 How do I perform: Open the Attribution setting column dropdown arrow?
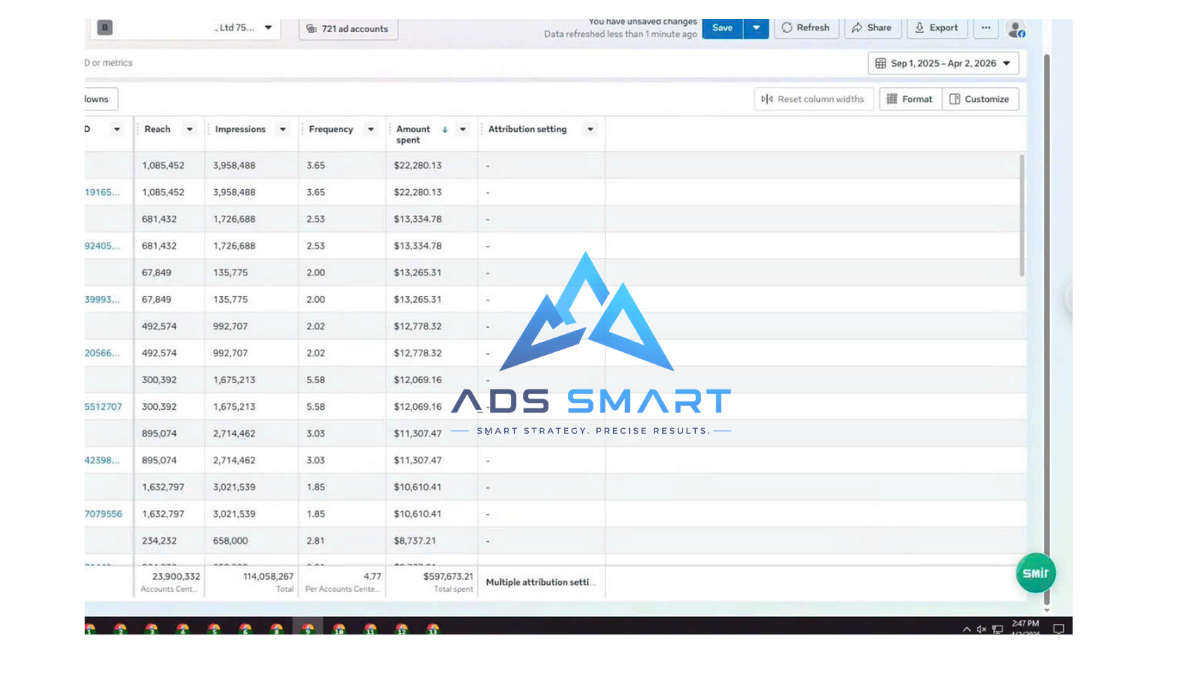[x=590, y=129]
